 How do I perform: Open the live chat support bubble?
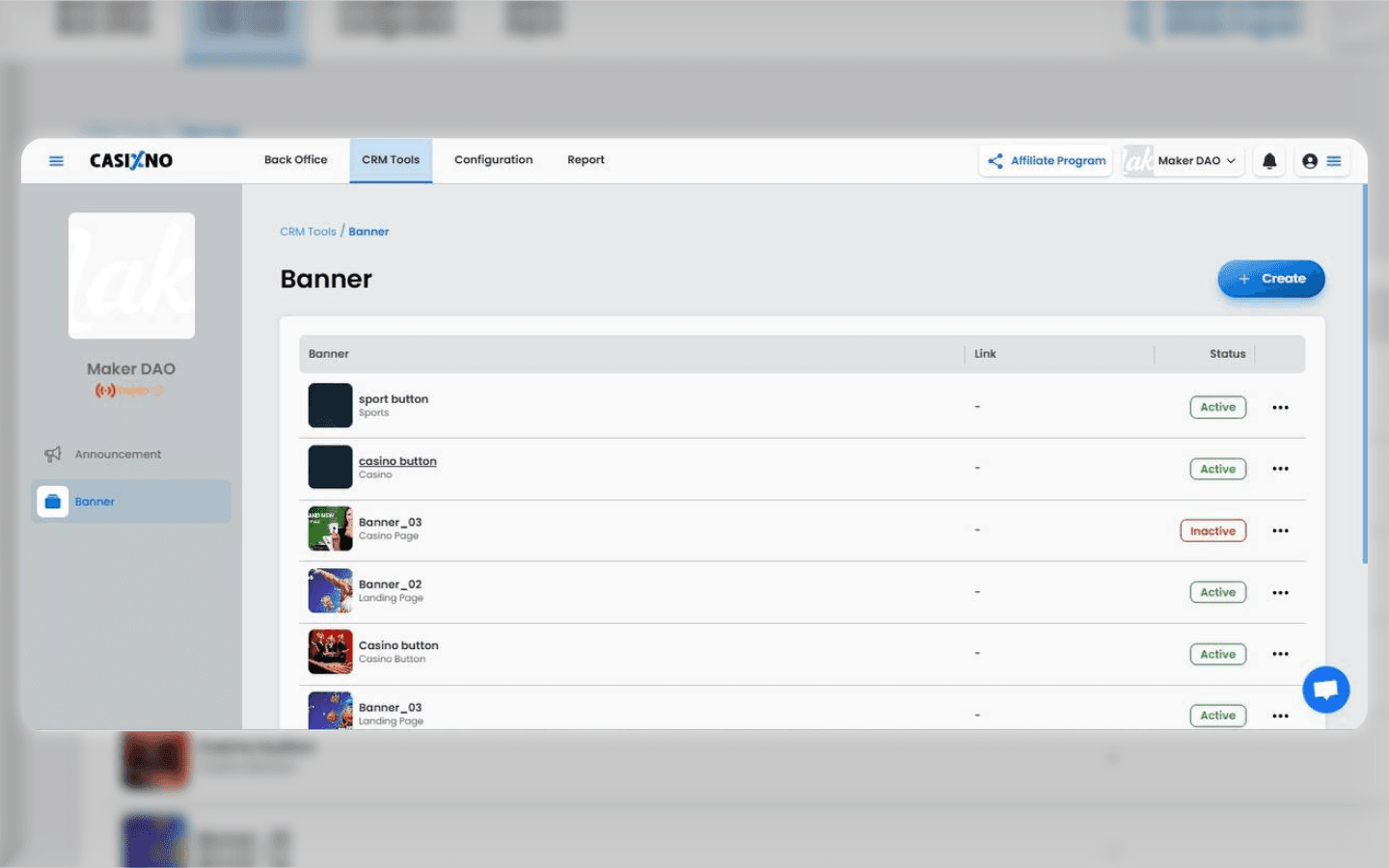click(x=1326, y=689)
